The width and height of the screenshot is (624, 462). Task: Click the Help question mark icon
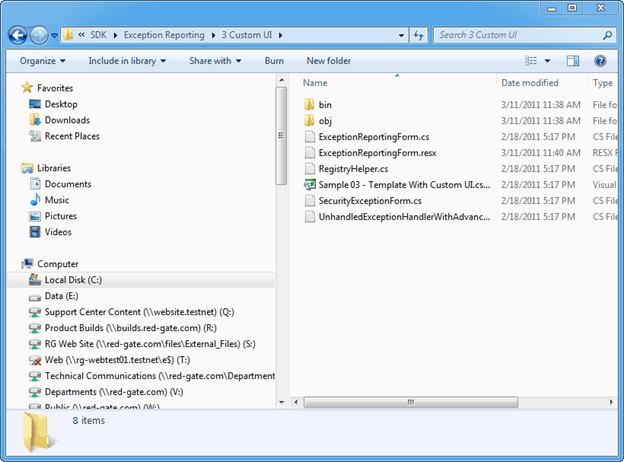(x=600, y=61)
